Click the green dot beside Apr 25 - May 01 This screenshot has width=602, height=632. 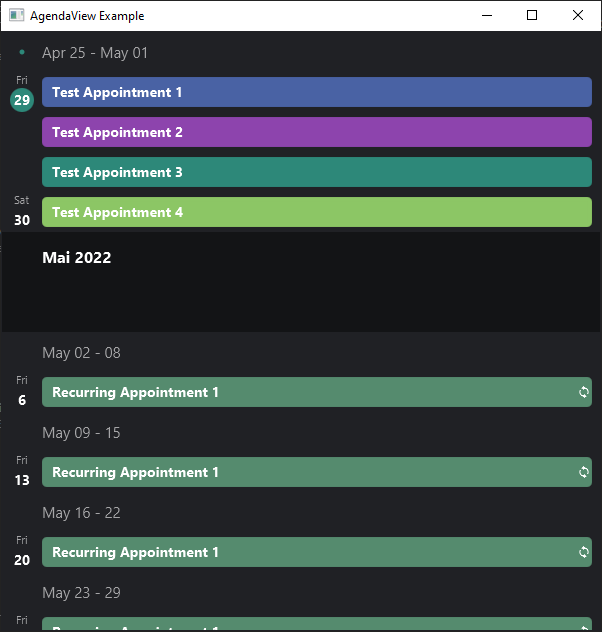[x=22, y=52]
